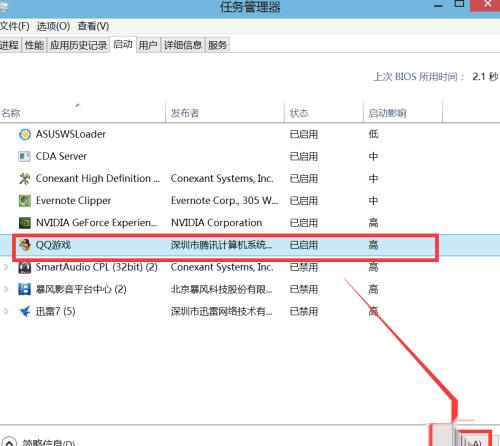Switch to the 性能 tab
Screen dimensions: 500x446
34,45
